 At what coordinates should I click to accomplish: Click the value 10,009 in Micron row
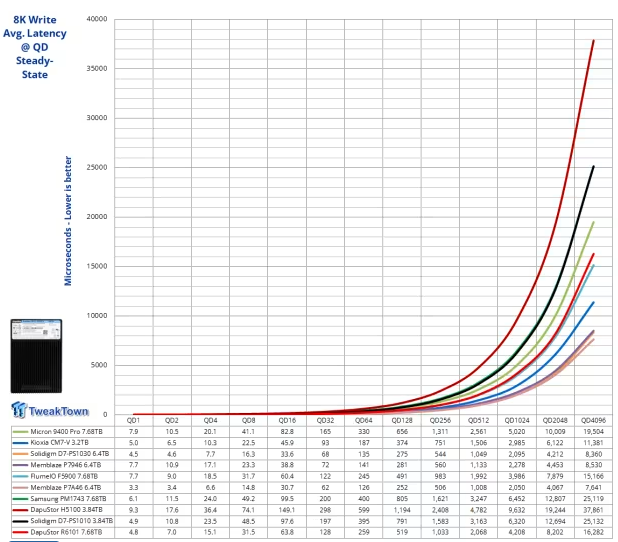point(555,432)
